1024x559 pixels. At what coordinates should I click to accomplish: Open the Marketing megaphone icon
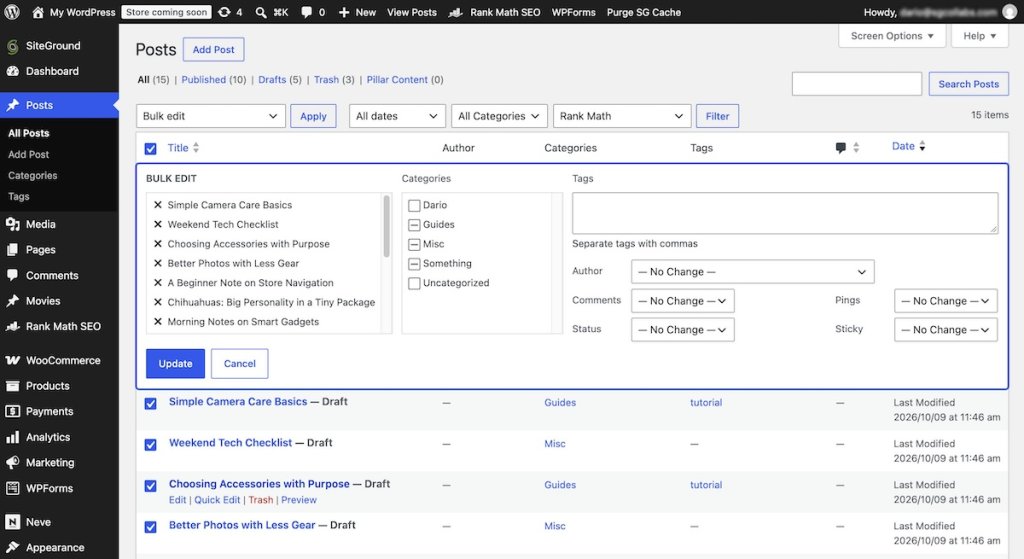[x=12, y=462]
